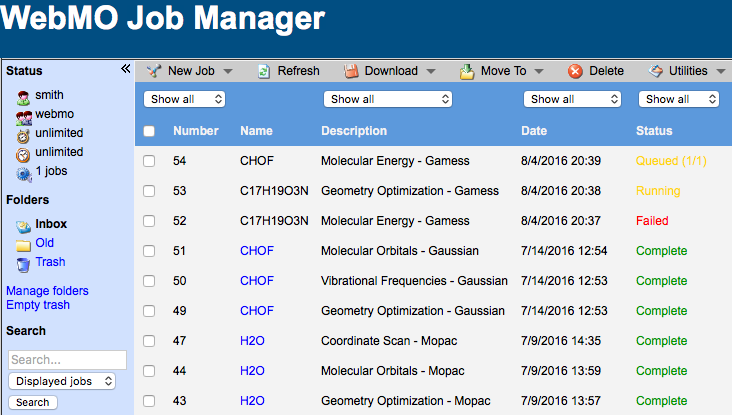Click the Refresh icon in toolbar

(264, 71)
